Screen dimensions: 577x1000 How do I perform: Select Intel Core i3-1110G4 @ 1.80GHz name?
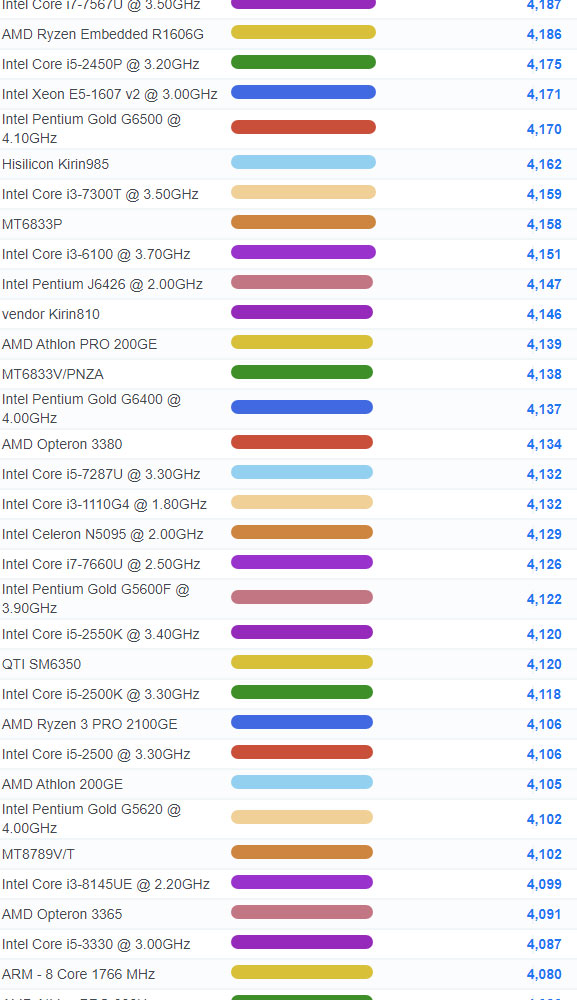tap(105, 504)
